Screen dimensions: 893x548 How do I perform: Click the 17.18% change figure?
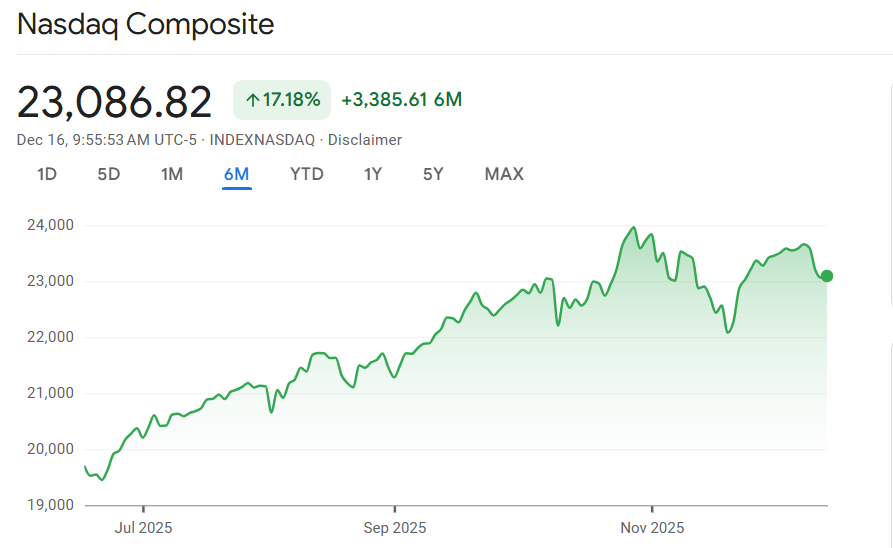[x=291, y=100]
